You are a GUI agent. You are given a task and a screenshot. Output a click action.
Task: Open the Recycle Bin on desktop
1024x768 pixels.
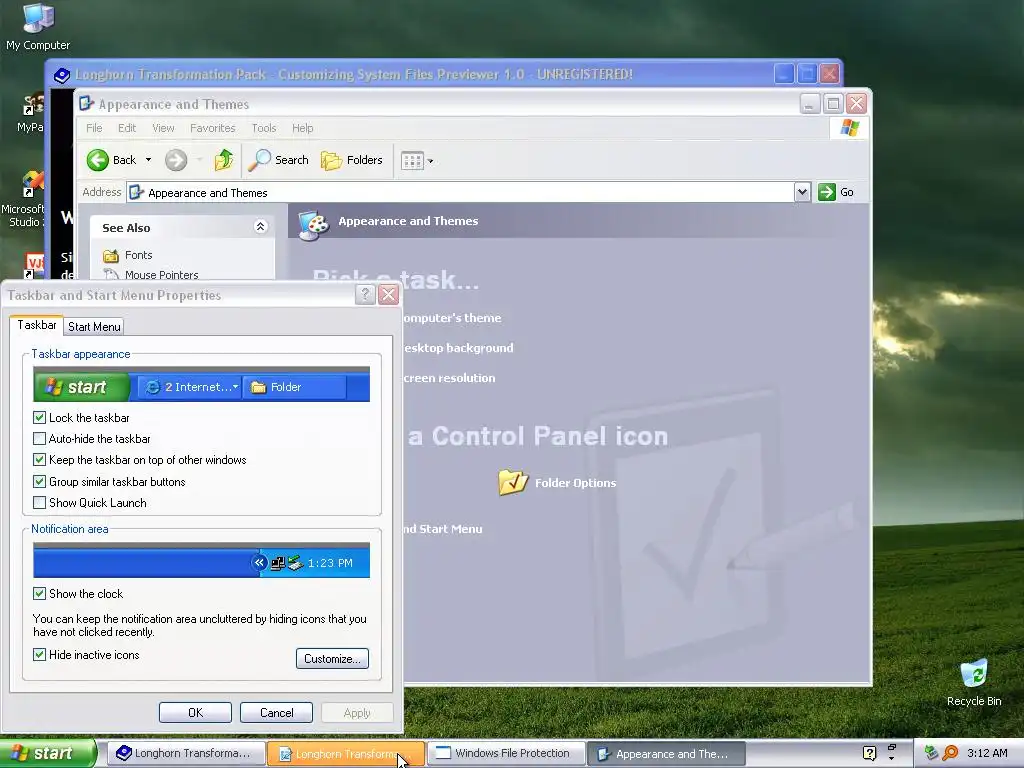[974, 683]
